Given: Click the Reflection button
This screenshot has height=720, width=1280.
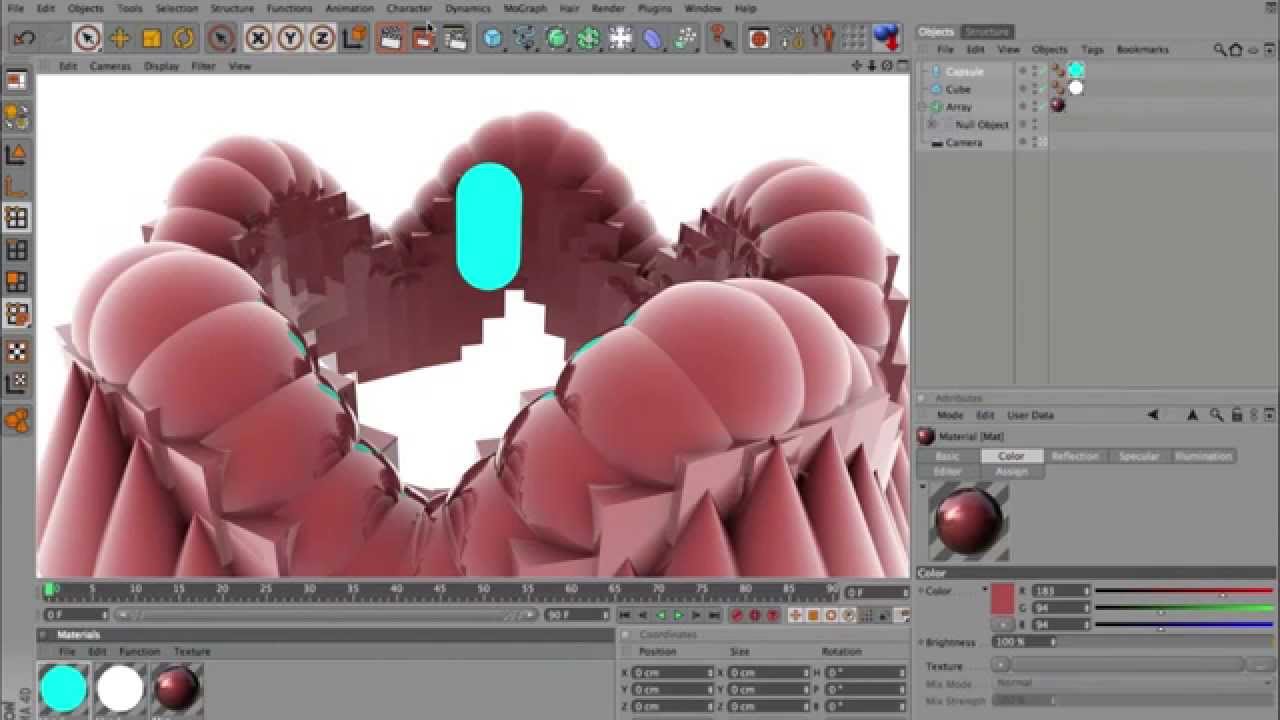Looking at the screenshot, I should [x=1075, y=456].
